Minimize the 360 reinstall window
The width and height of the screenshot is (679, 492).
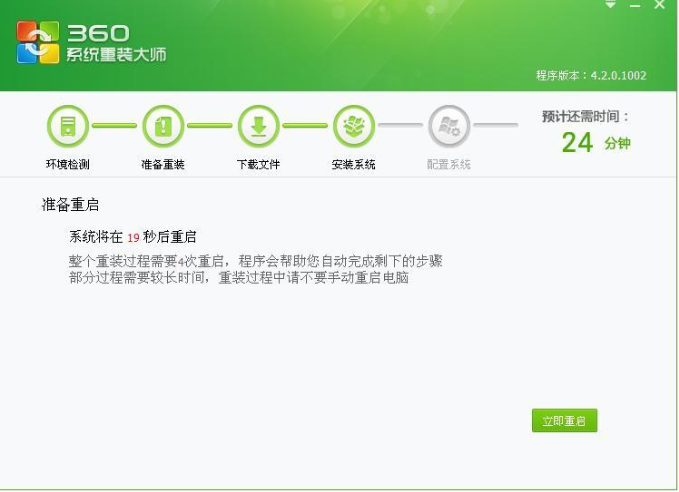[x=635, y=5]
